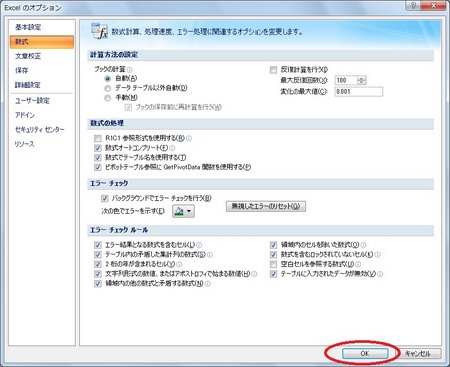Uncheck 文字列形式の数値 アポストロフィ rule

[98, 274]
